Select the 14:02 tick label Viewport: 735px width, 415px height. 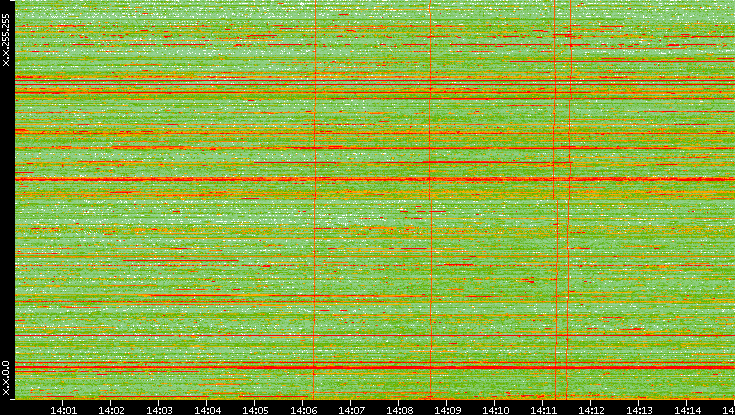[111, 410]
